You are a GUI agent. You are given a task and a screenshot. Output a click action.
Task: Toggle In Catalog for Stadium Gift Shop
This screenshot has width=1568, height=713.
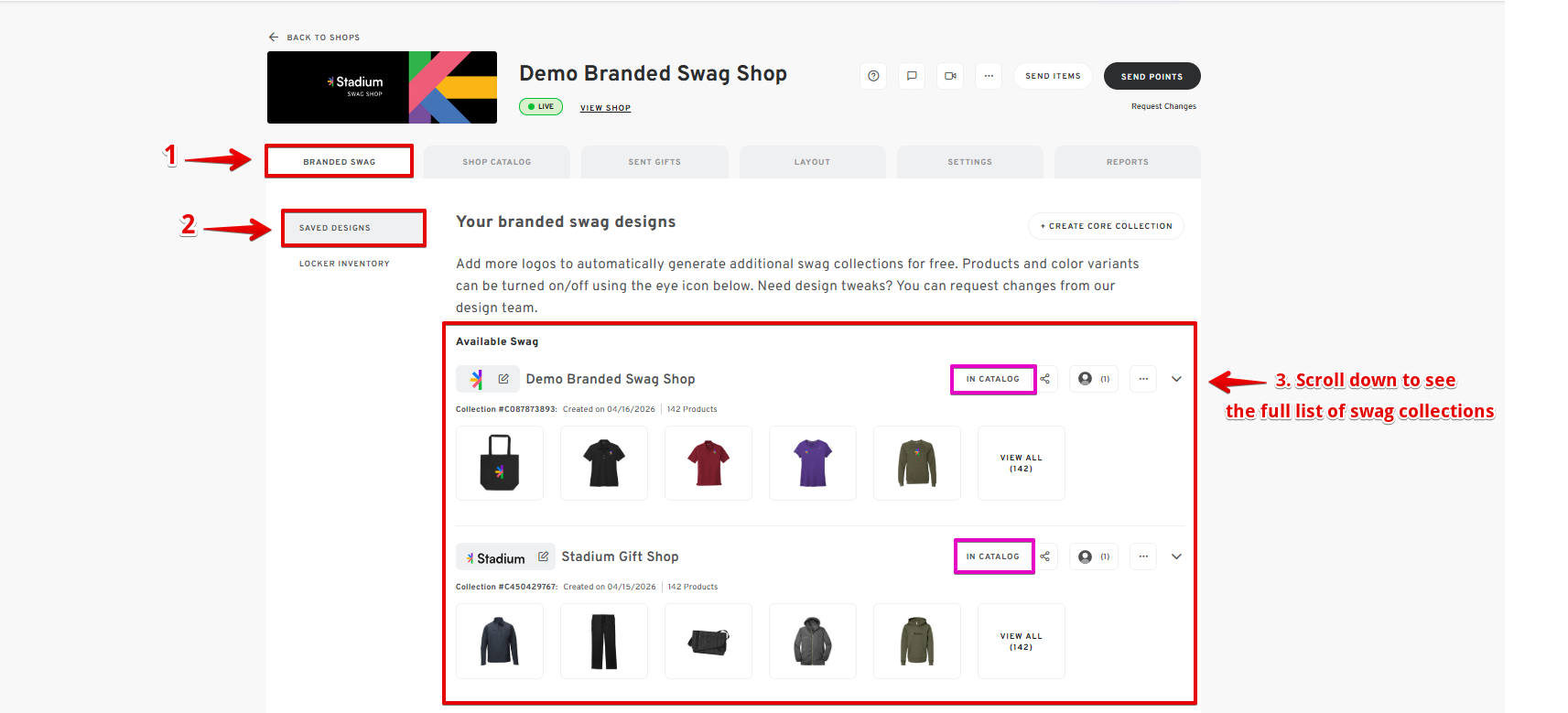pos(993,556)
